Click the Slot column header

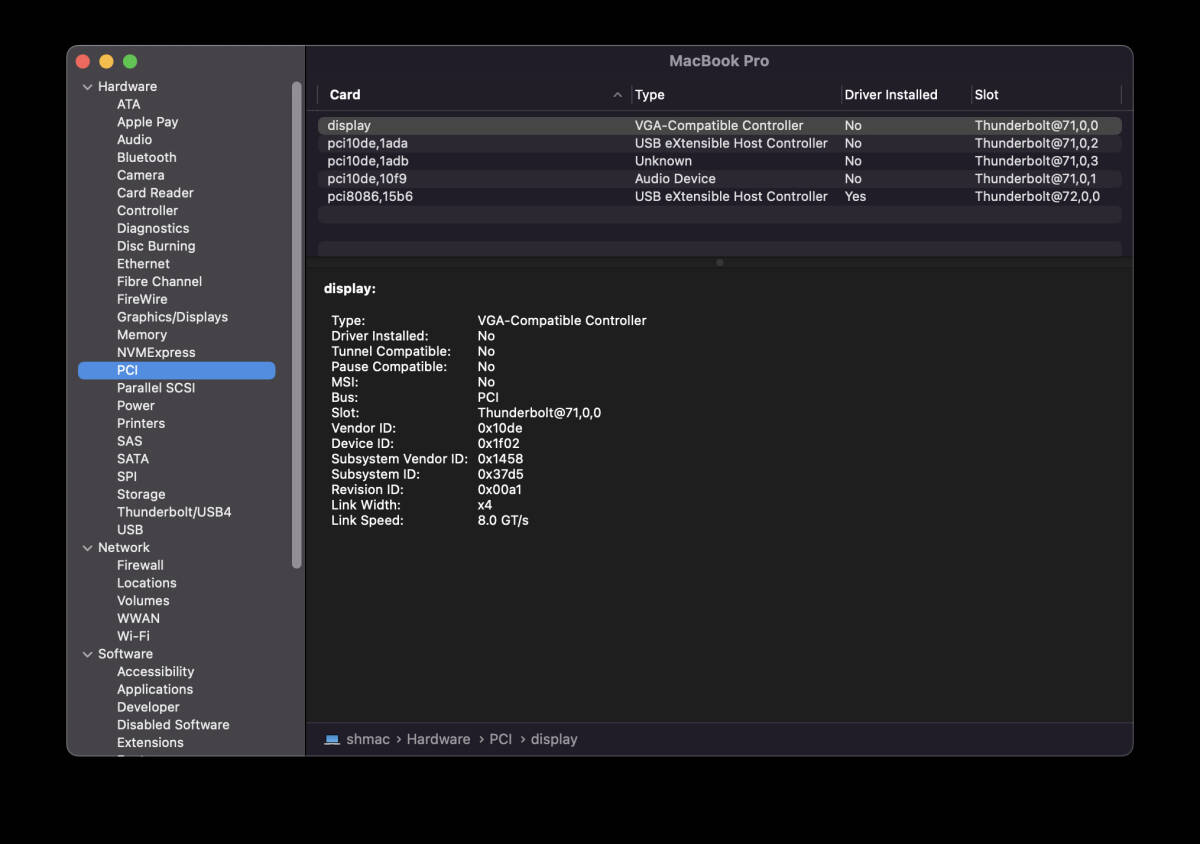pyautogui.click(x=987, y=95)
